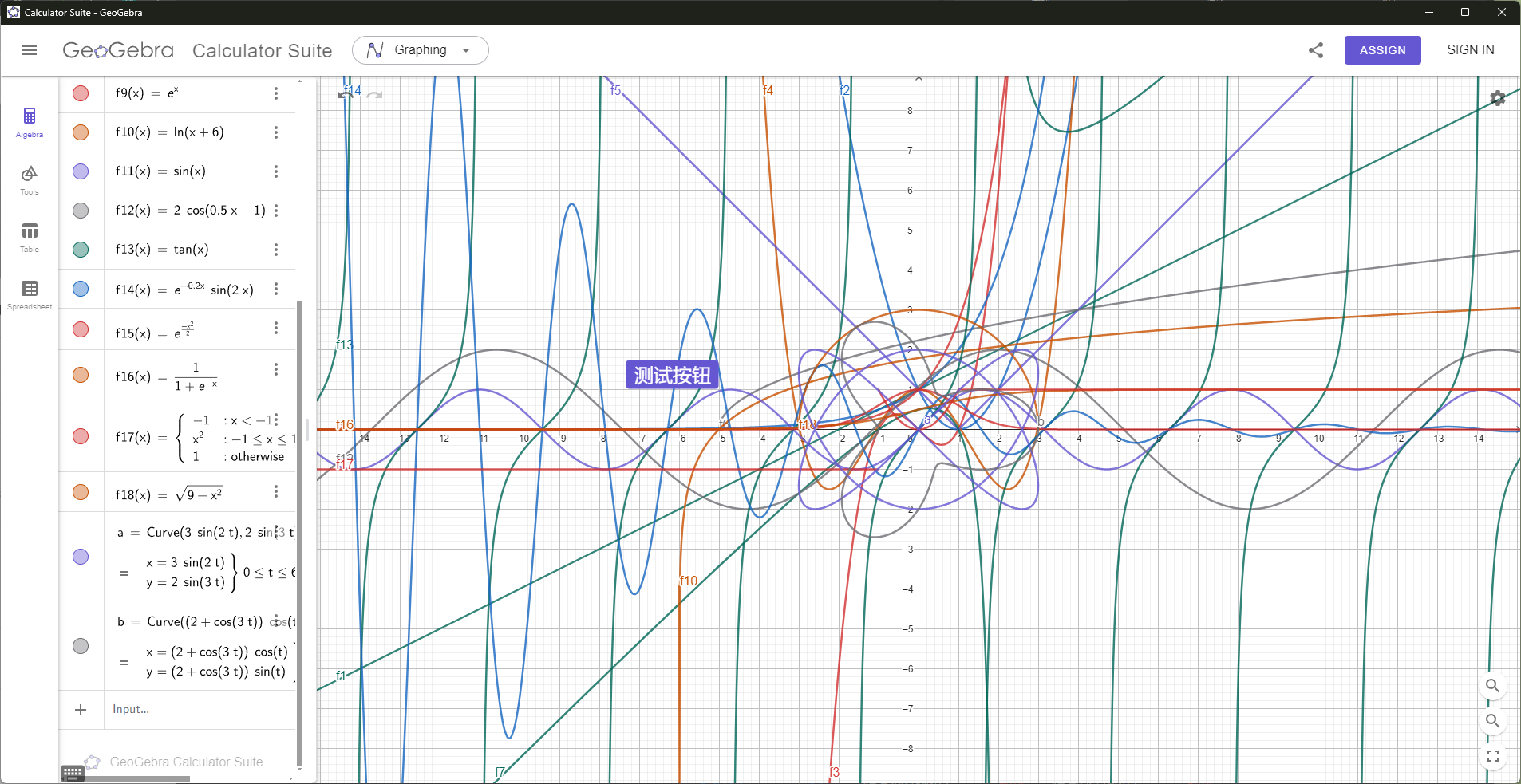
Task: Open graphics view settings gear
Action: click(x=1498, y=98)
